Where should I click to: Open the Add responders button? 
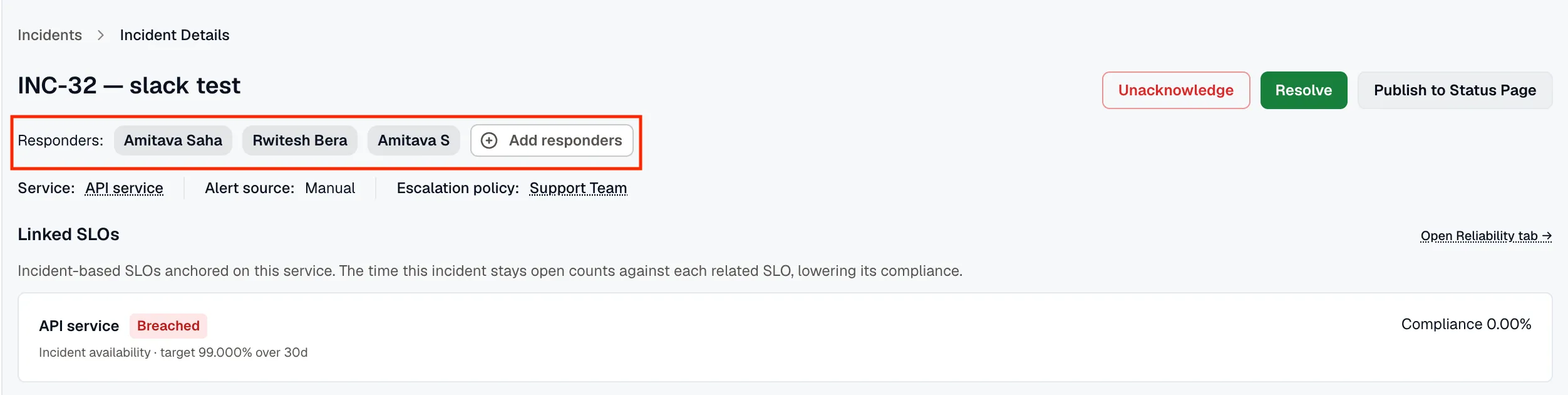(x=552, y=140)
